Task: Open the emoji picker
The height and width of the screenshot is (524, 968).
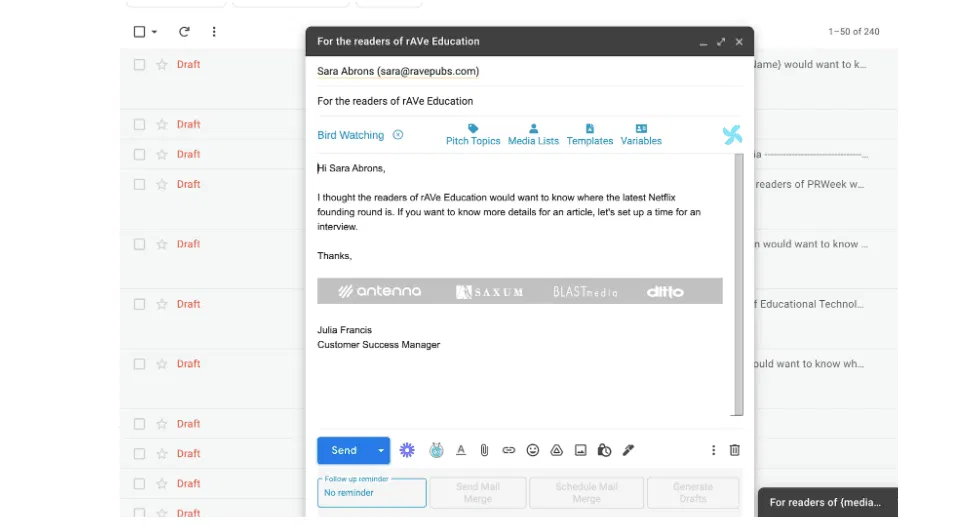Action: point(532,451)
